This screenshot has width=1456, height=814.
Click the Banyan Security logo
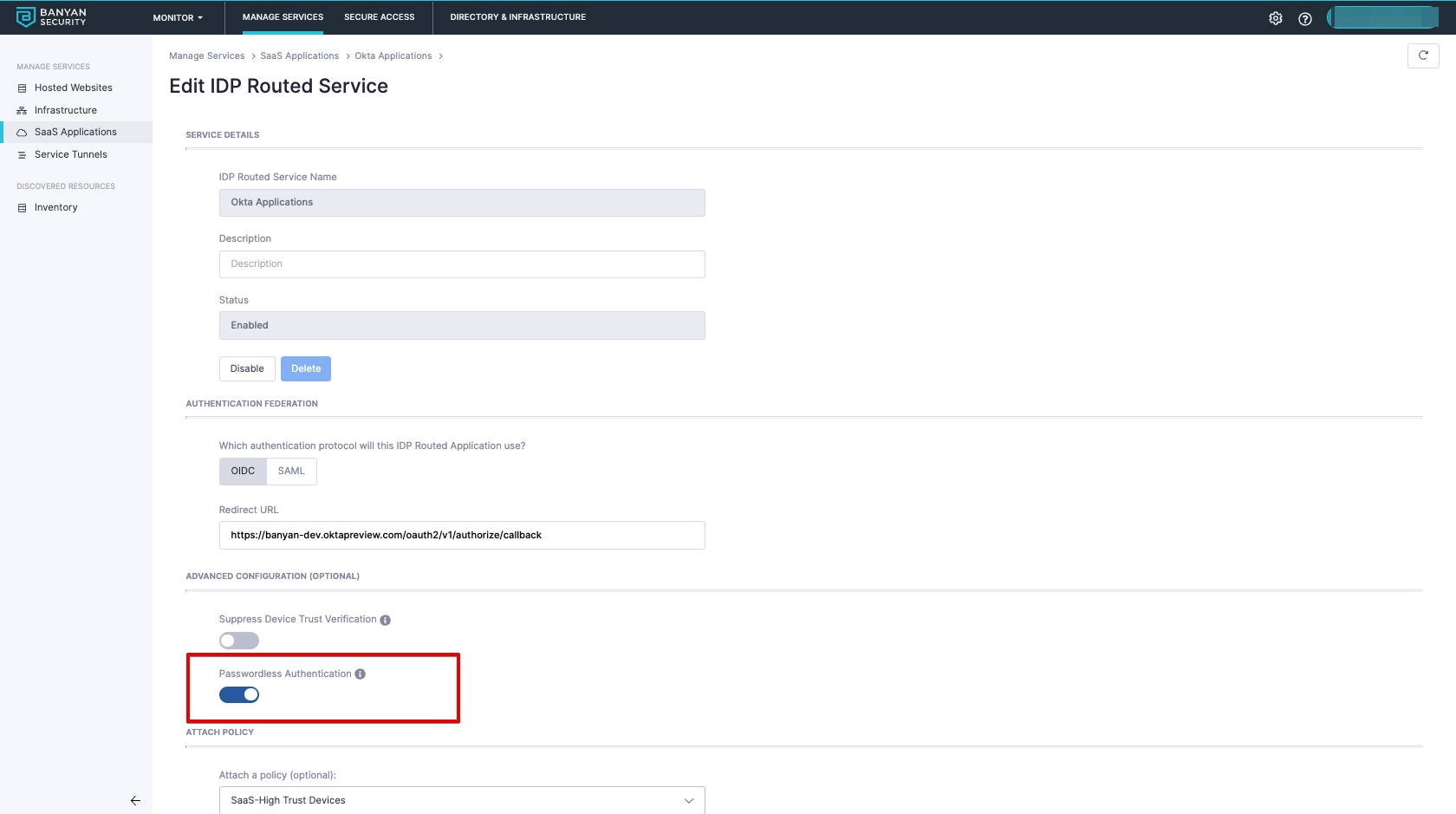[51, 17]
